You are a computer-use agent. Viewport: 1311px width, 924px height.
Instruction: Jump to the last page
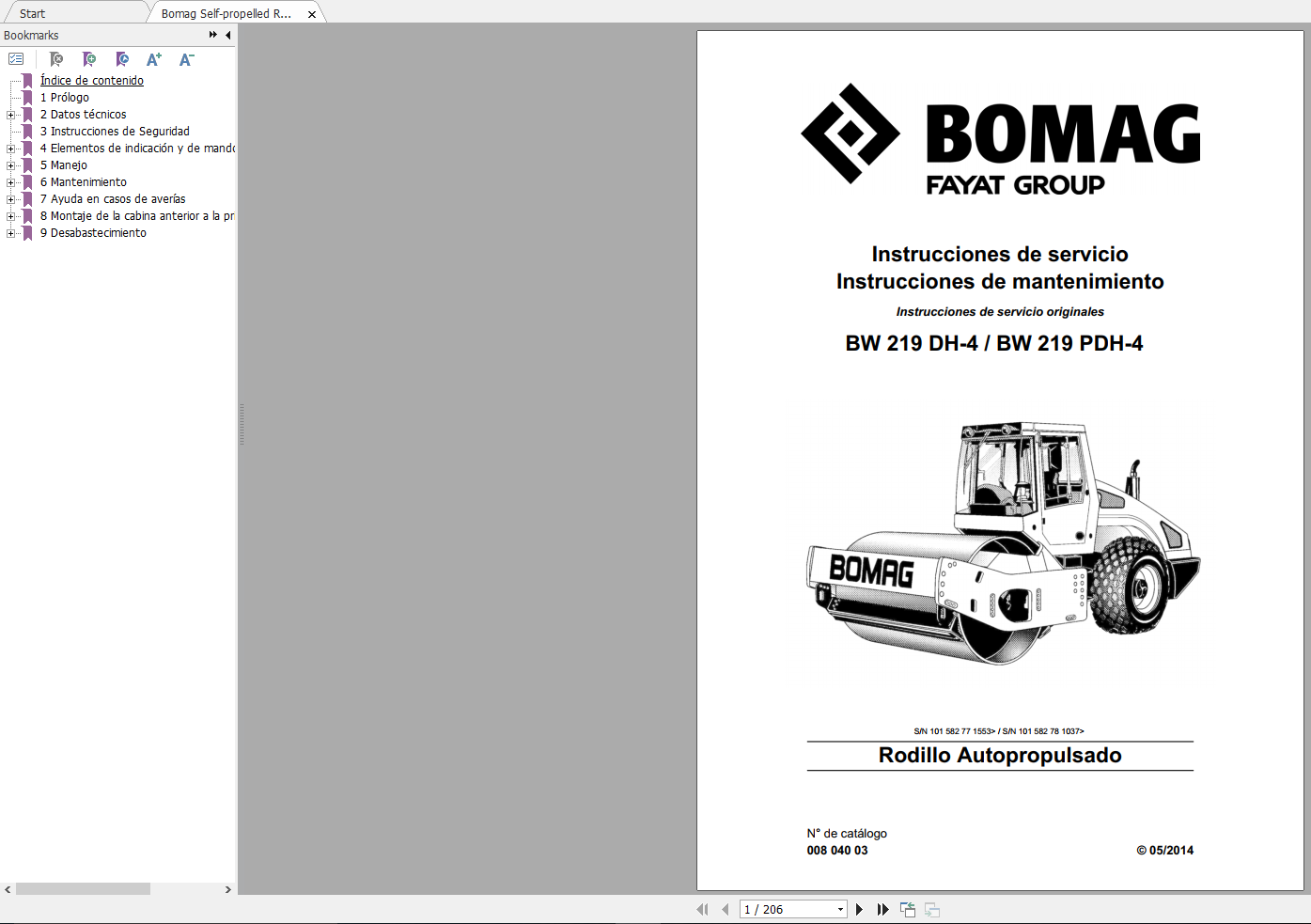click(882, 909)
